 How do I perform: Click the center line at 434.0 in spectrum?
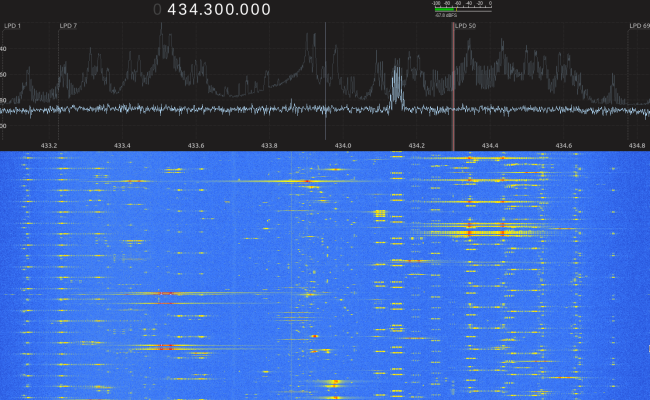[x=326, y=80]
